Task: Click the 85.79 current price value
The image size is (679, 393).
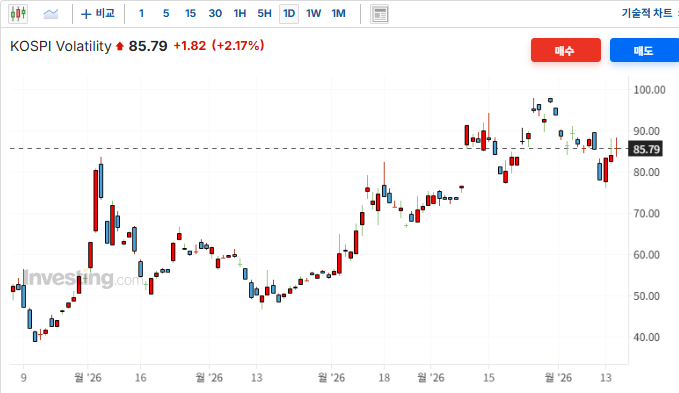Action: [x=148, y=46]
